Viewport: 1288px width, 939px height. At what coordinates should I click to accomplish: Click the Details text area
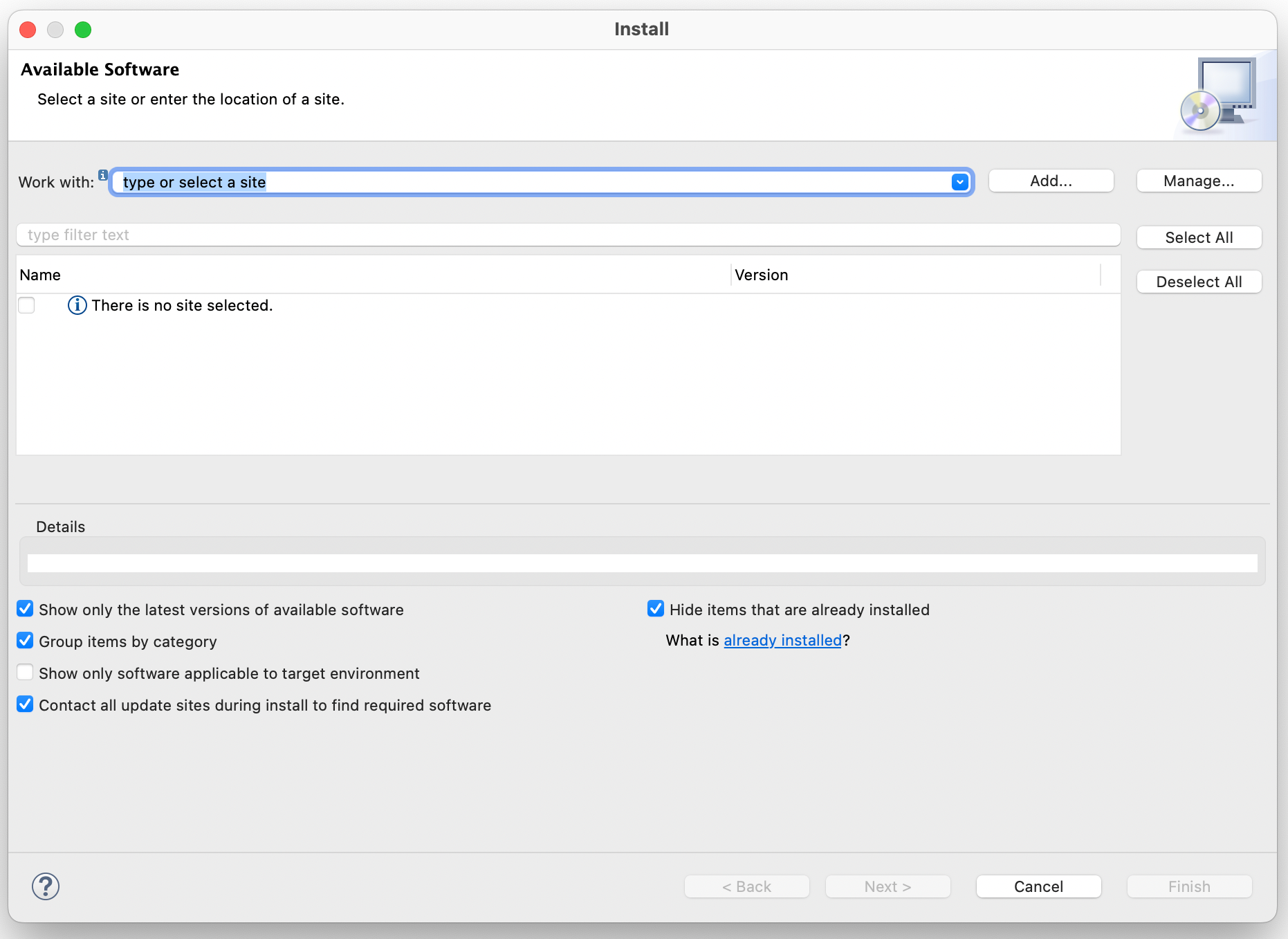pos(642,563)
